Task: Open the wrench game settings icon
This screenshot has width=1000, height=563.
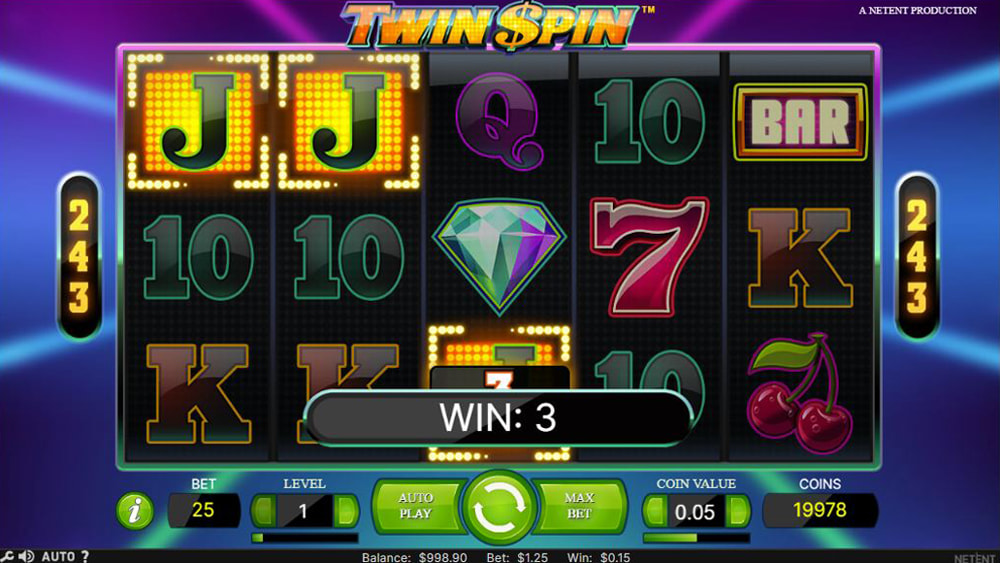Action: 8,557
